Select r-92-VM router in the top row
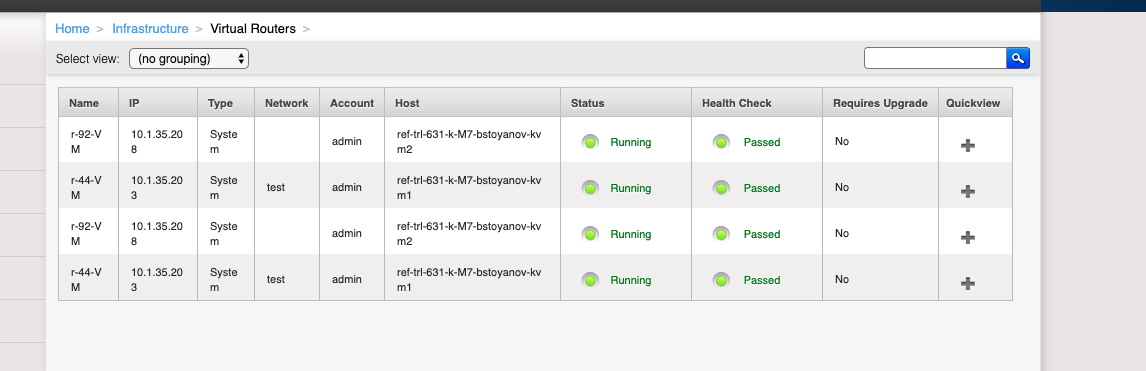The image size is (1146, 371). click(x=86, y=142)
